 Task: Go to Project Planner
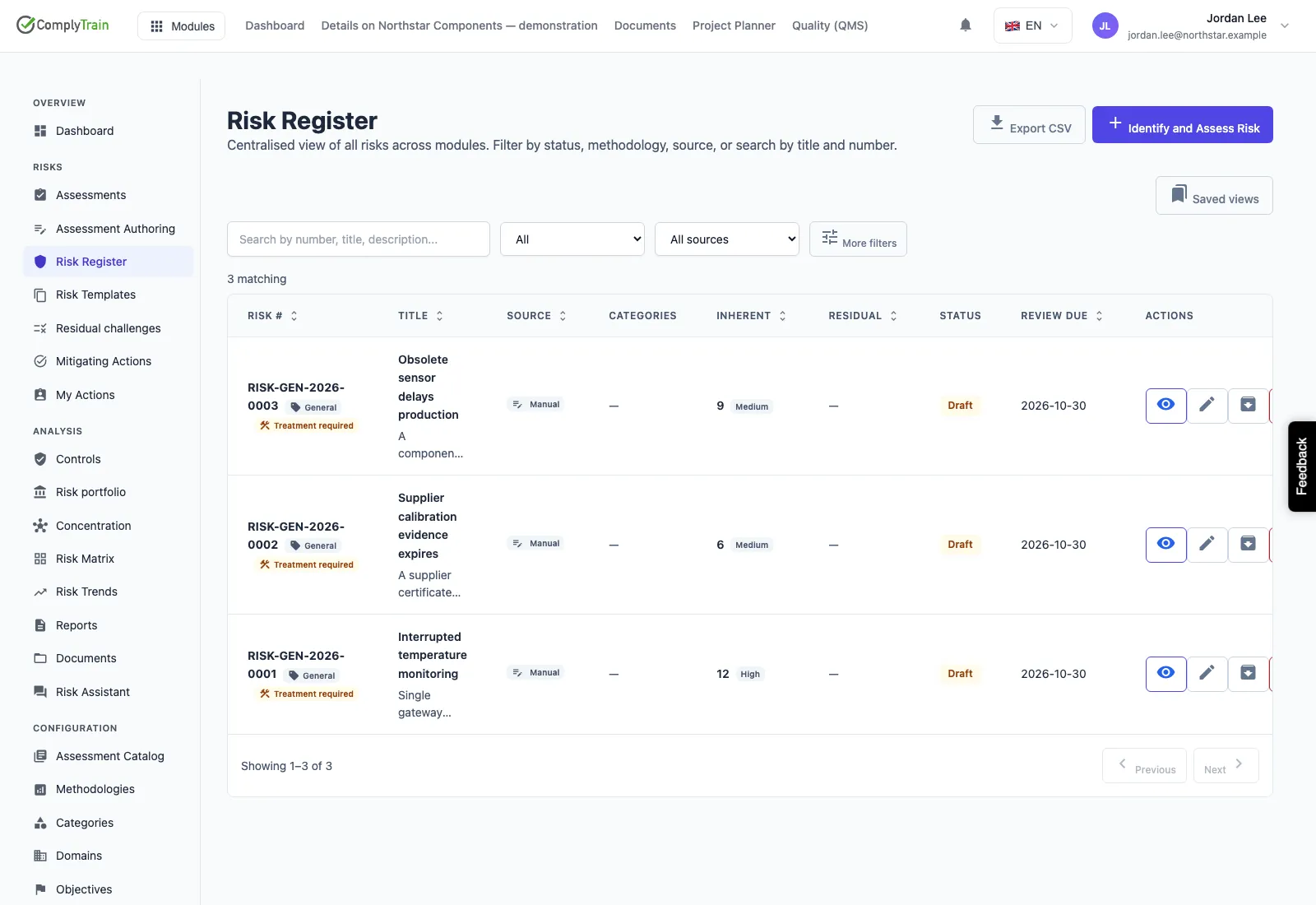(x=734, y=26)
